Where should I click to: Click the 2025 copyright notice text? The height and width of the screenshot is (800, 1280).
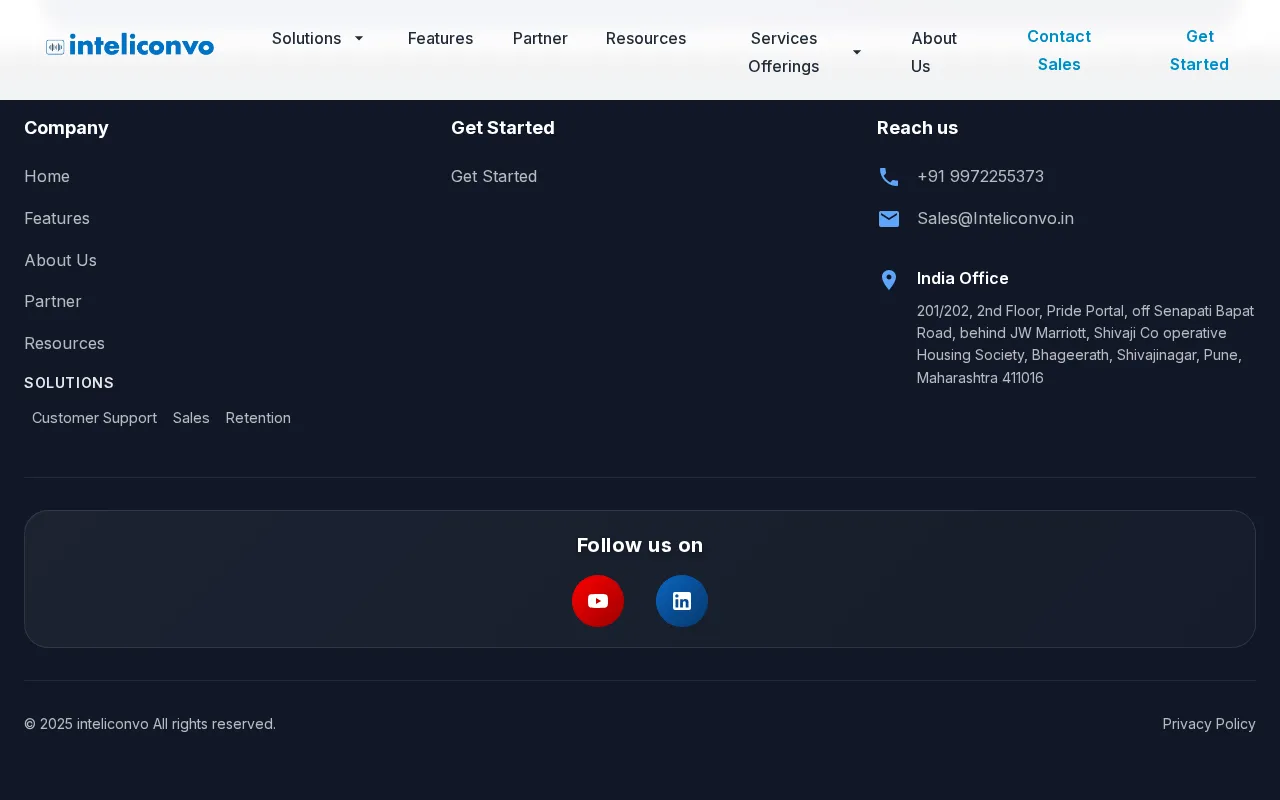(x=150, y=724)
